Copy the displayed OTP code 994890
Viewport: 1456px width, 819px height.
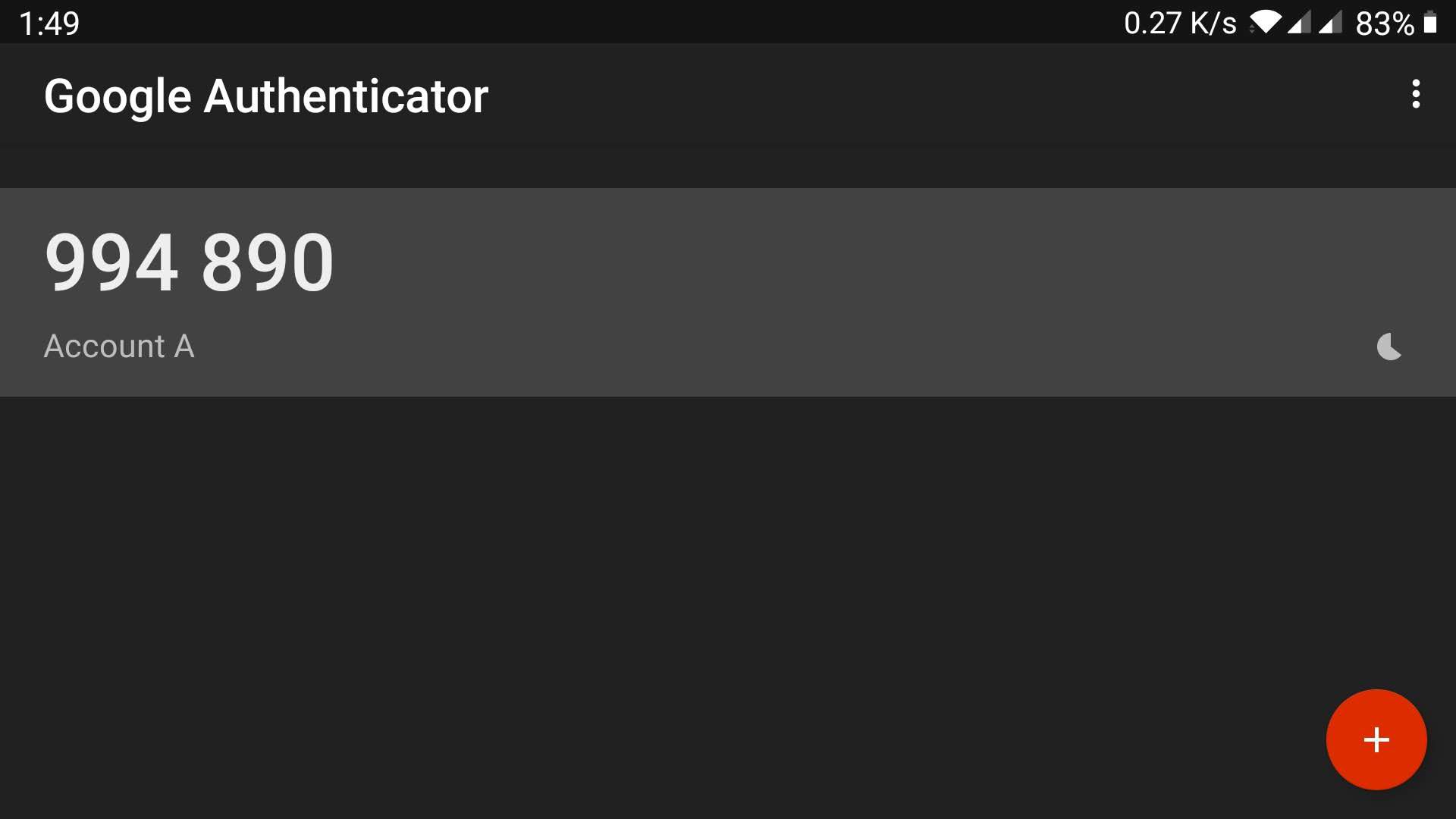[x=189, y=260]
